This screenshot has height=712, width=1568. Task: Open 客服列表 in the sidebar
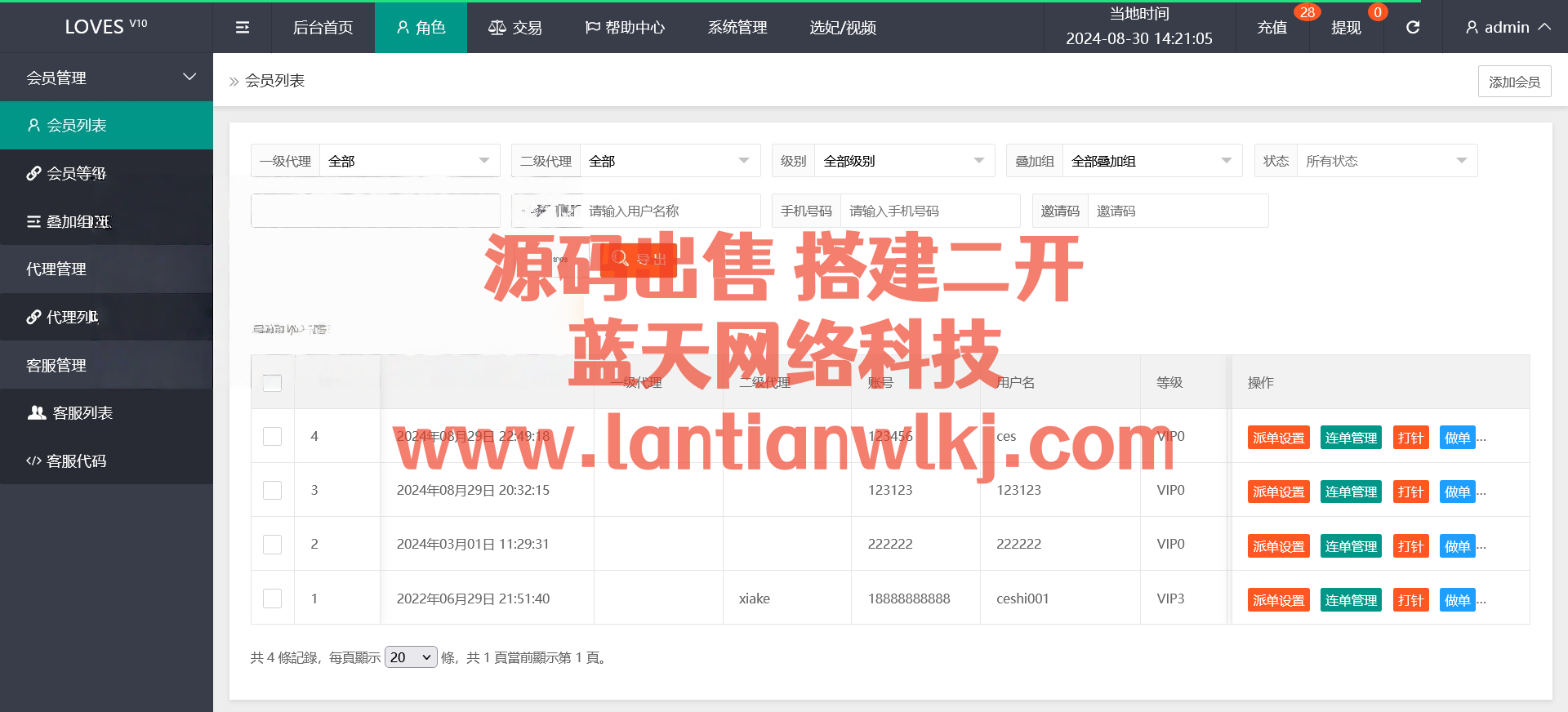point(82,413)
